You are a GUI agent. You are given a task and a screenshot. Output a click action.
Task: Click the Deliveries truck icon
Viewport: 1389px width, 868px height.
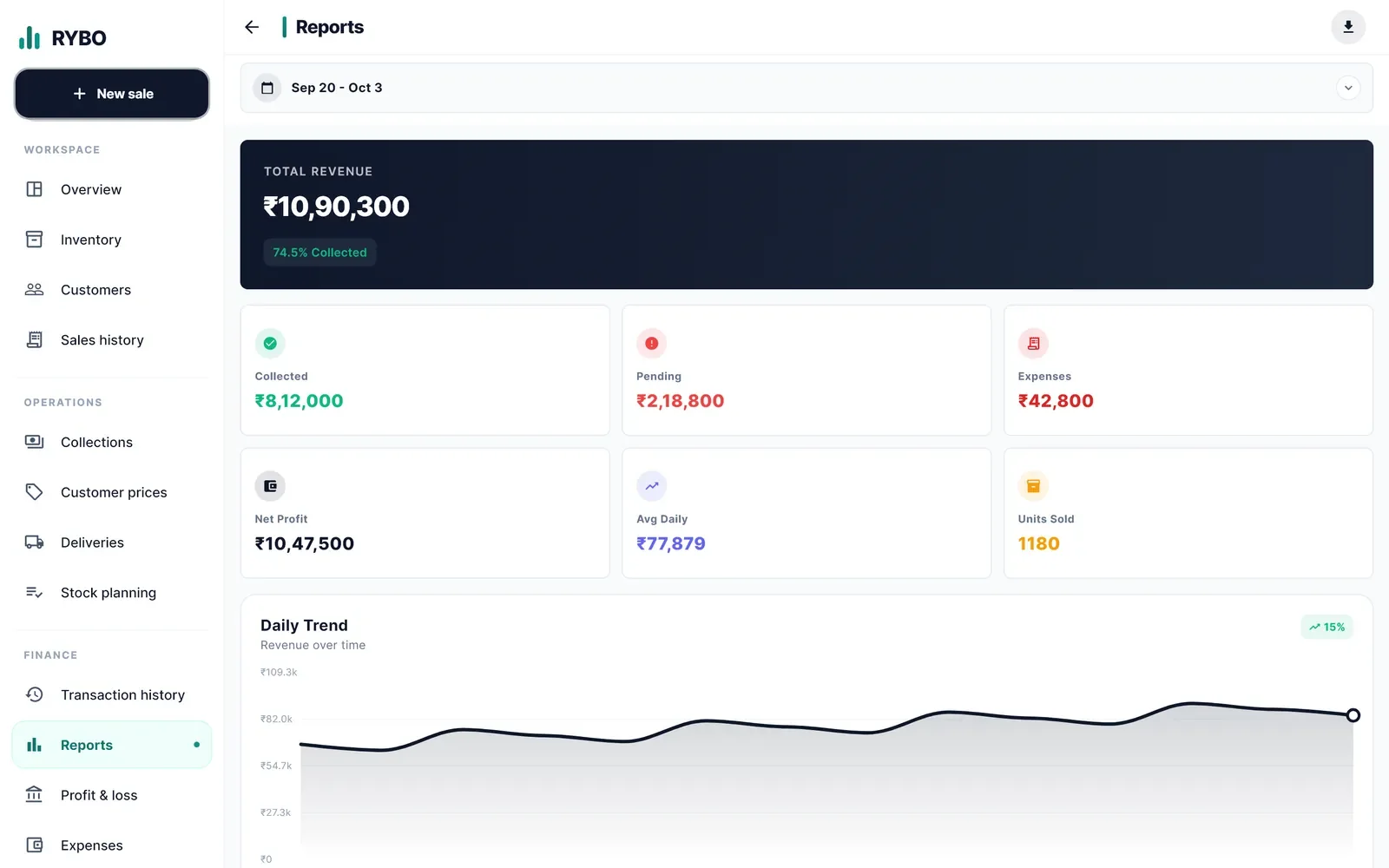(x=34, y=542)
